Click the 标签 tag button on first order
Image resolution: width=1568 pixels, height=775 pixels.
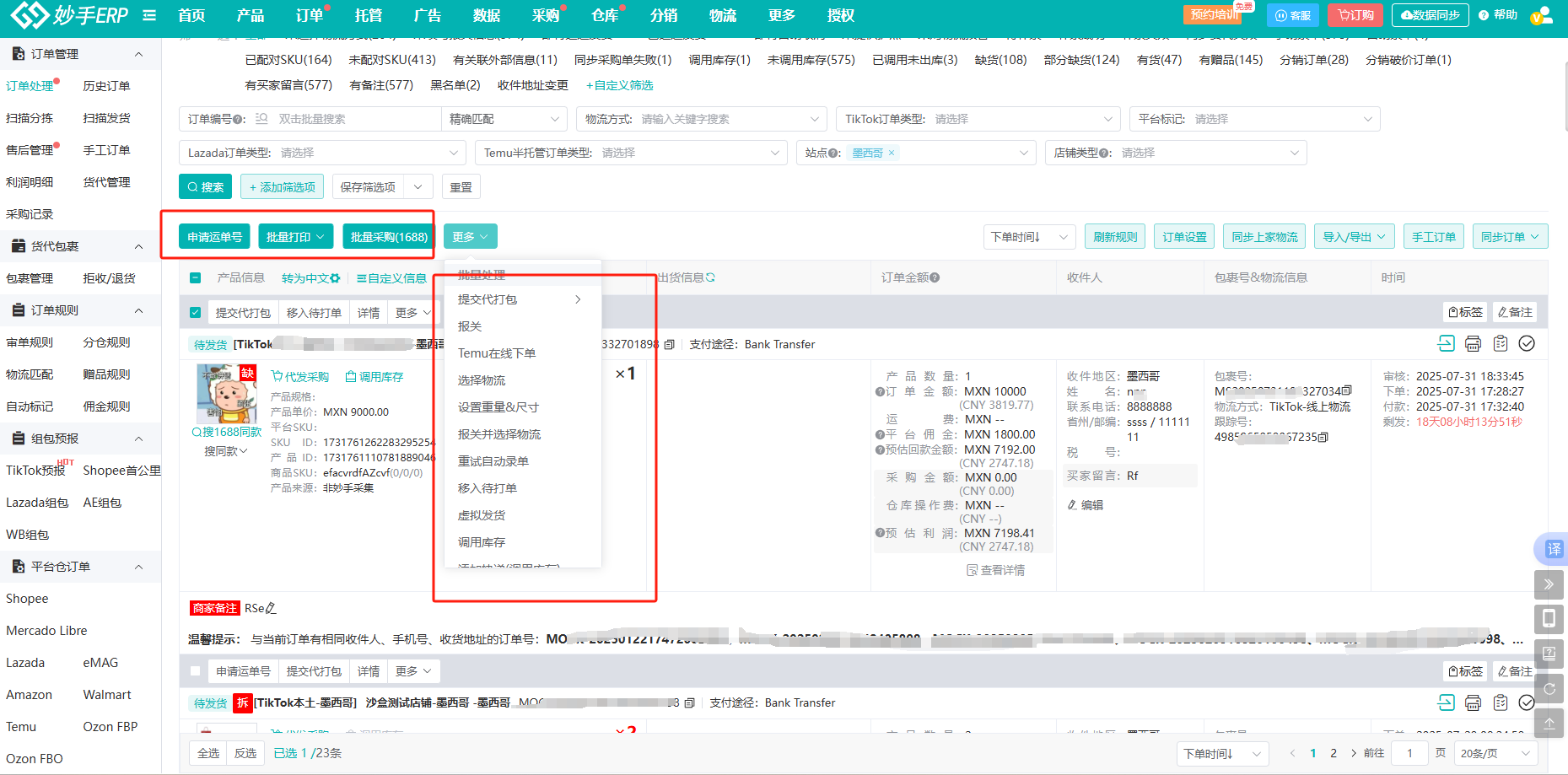(x=1466, y=312)
